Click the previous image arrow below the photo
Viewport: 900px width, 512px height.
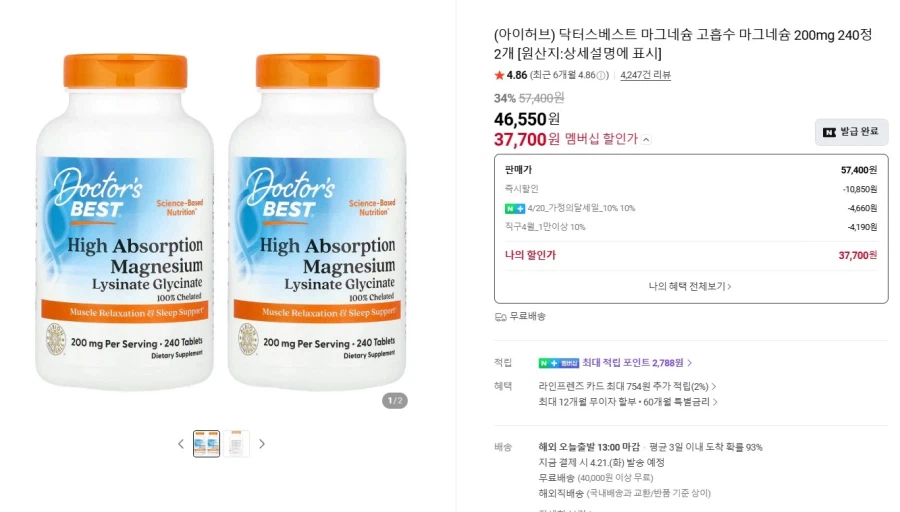181,444
